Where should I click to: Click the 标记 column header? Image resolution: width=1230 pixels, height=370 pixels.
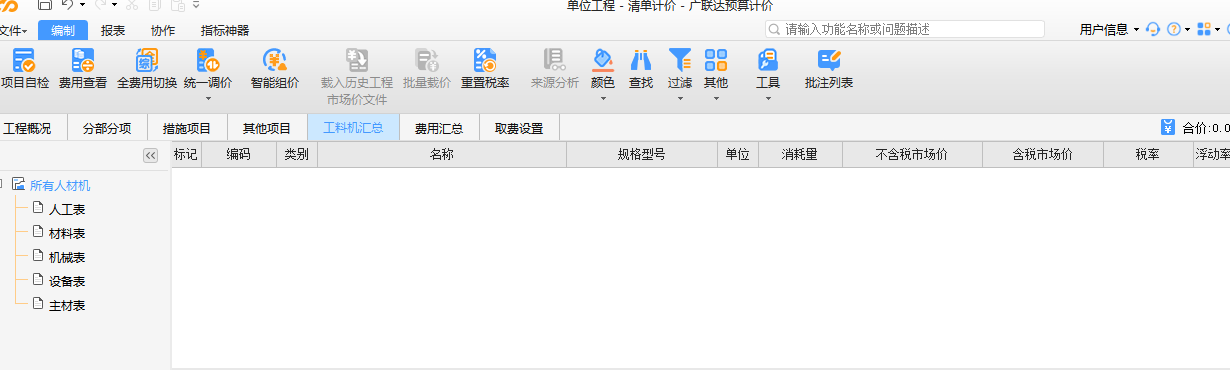pyautogui.click(x=186, y=155)
